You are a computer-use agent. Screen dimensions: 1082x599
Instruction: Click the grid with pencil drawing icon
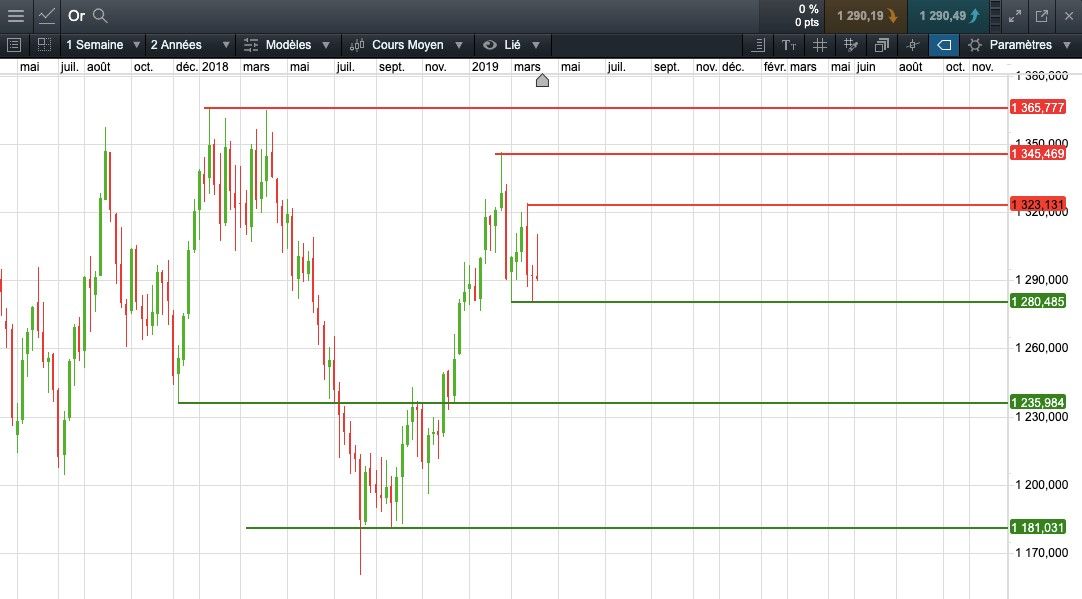[x=851, y=45]
